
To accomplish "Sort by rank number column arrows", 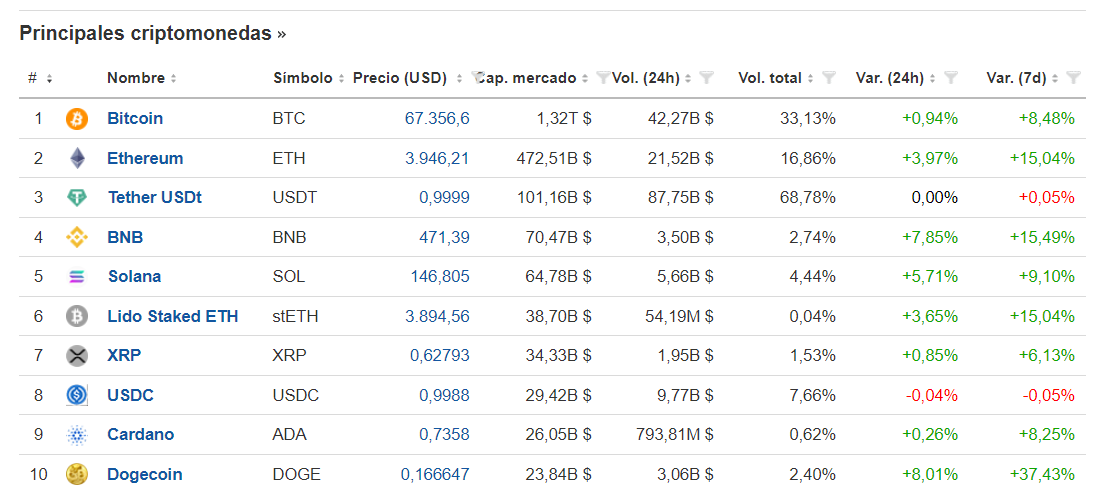I will pyautogui.click(x=49, y=78).
